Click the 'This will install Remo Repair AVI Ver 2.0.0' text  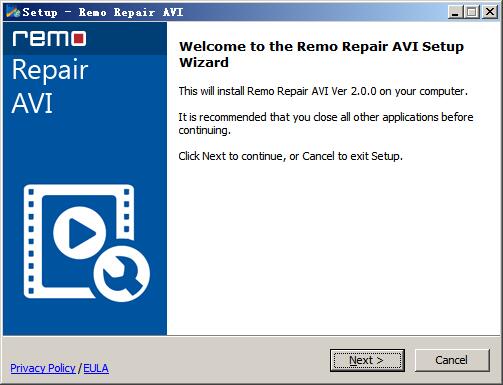point(323,91)
